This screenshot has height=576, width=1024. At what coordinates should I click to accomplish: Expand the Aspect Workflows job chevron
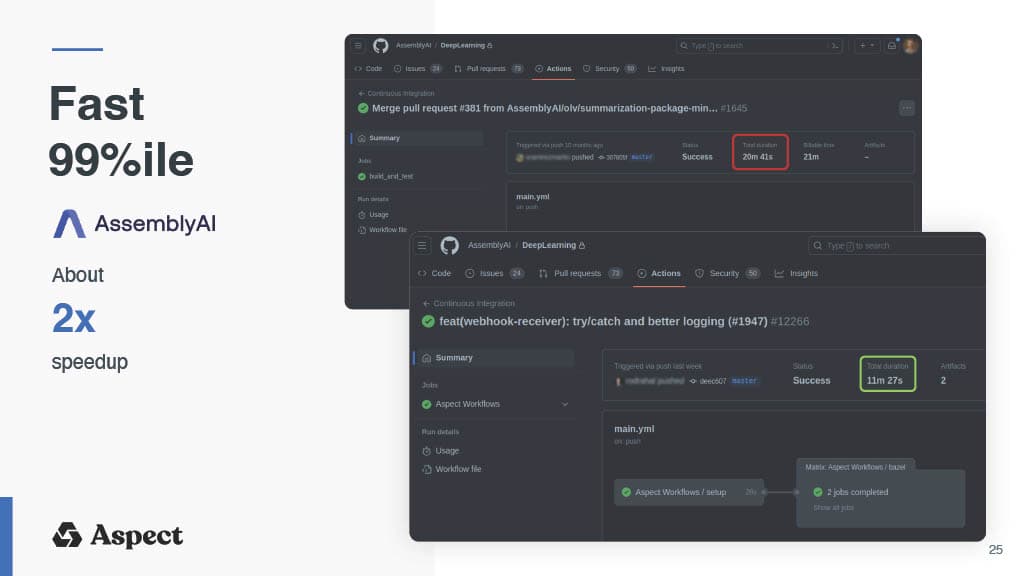click(x=565, y=404)
